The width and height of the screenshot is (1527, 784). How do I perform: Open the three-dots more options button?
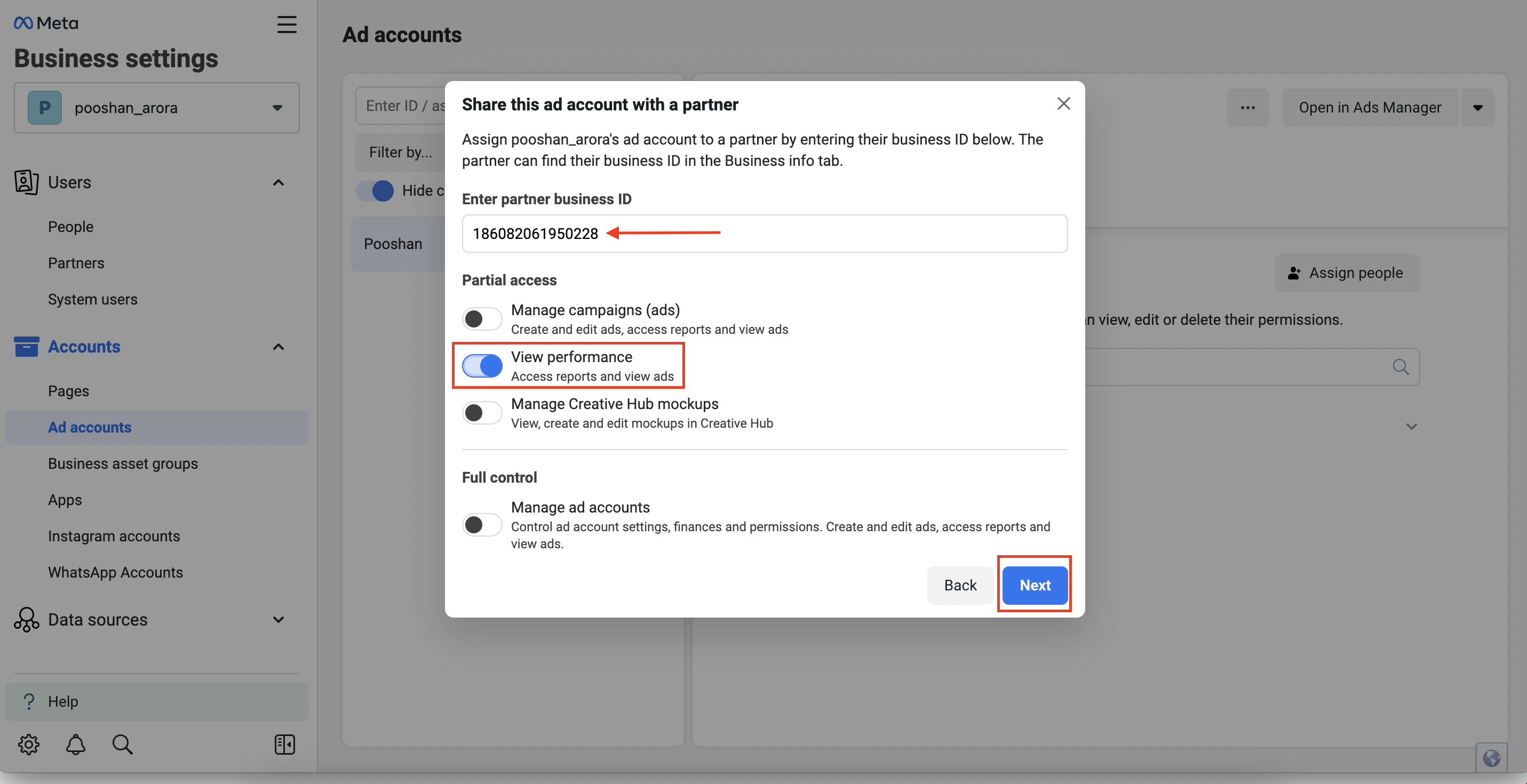1248,107
